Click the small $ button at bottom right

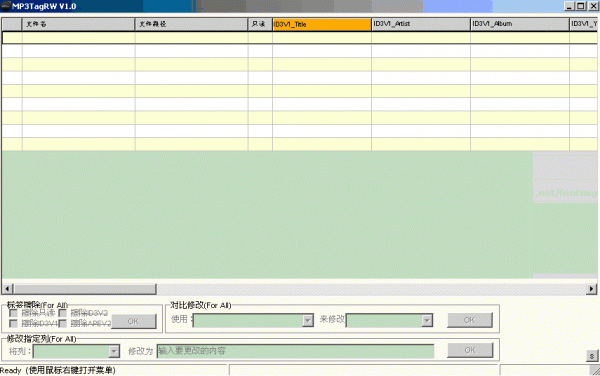[x=592, y=356]
